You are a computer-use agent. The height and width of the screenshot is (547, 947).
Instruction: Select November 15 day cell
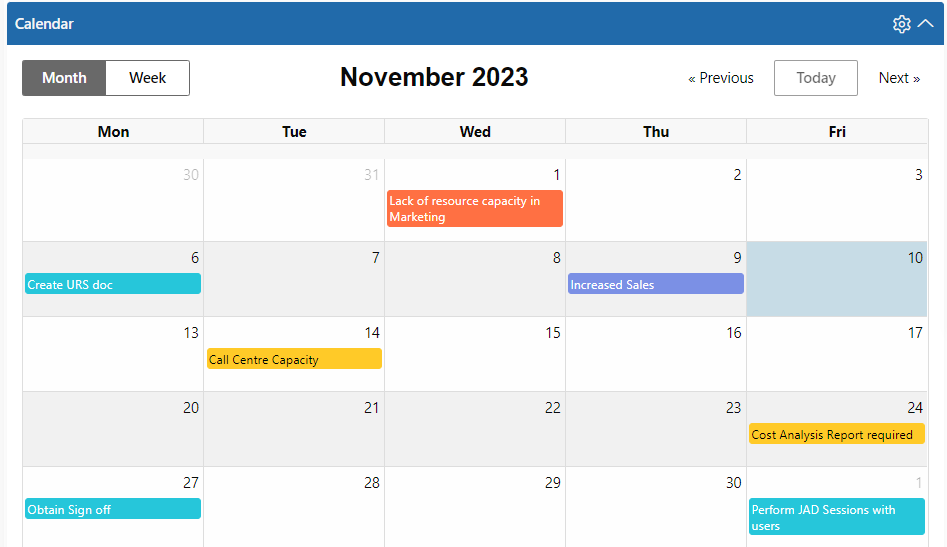pyautogui.click(x=475, y=354)
